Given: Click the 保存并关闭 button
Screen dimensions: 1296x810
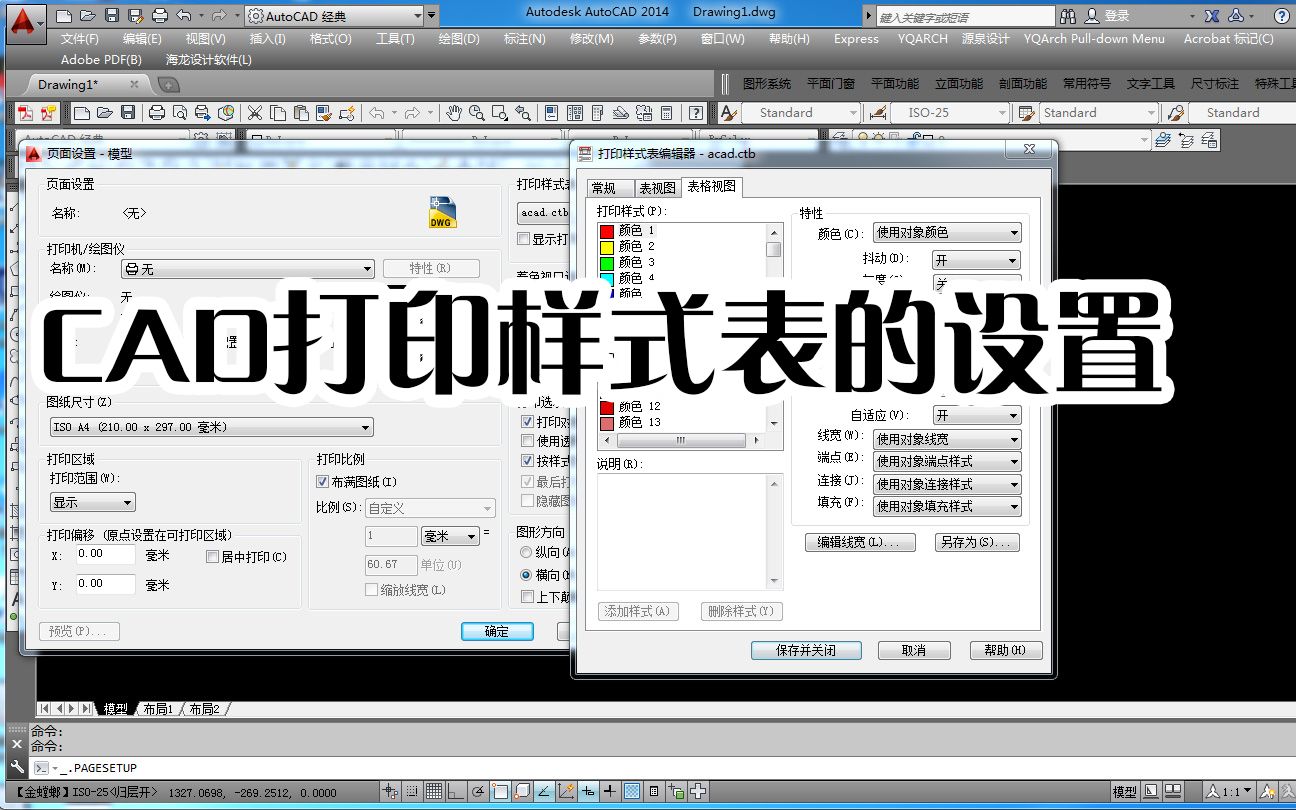Looking at the screenshot, I should pyautogui.click(x=806, y=650).
